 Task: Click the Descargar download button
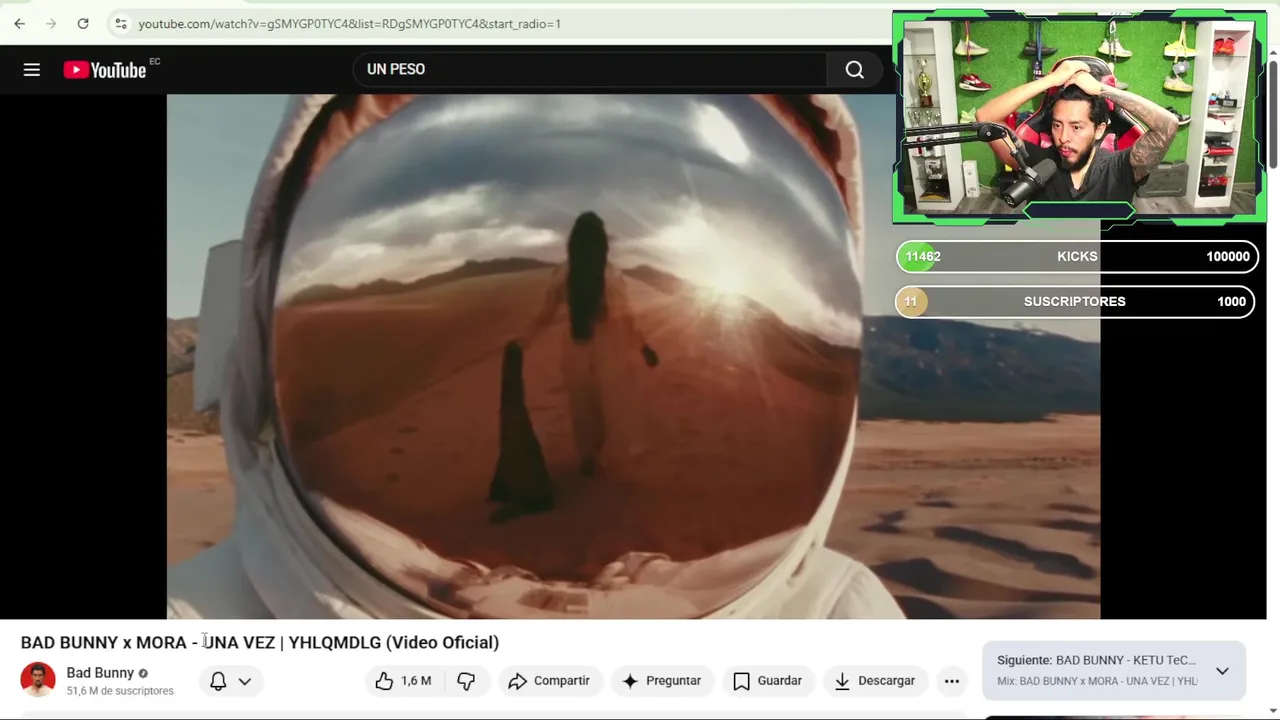point(875,681)
